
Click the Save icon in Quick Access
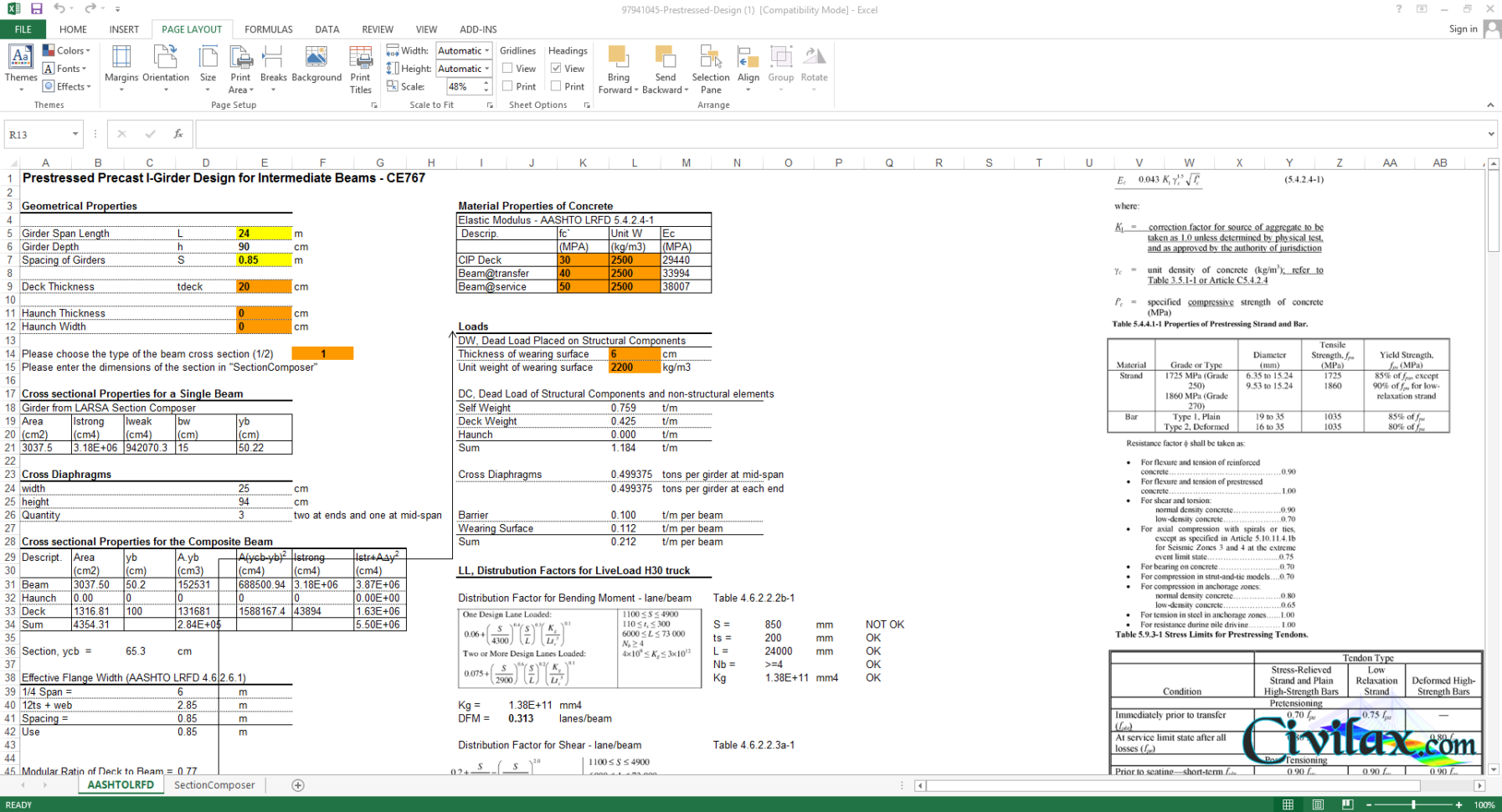[x=36, y=9]
